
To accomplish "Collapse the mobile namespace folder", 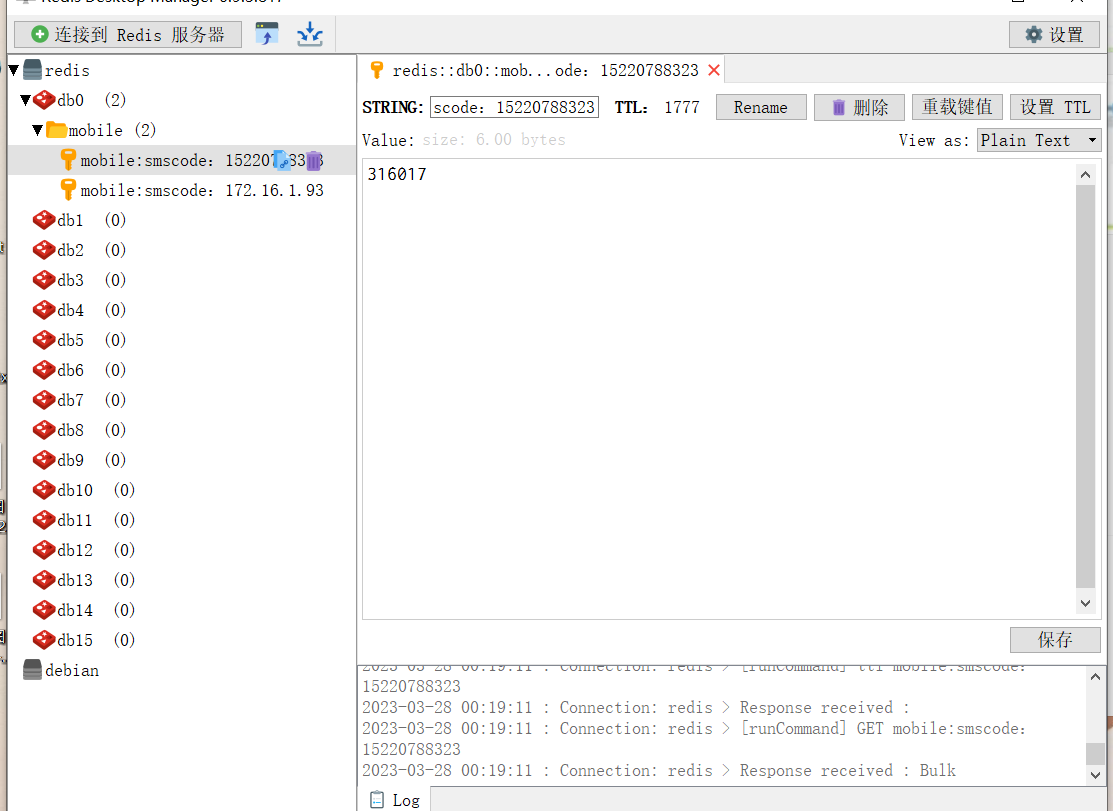I will click(x=38, y=130).
